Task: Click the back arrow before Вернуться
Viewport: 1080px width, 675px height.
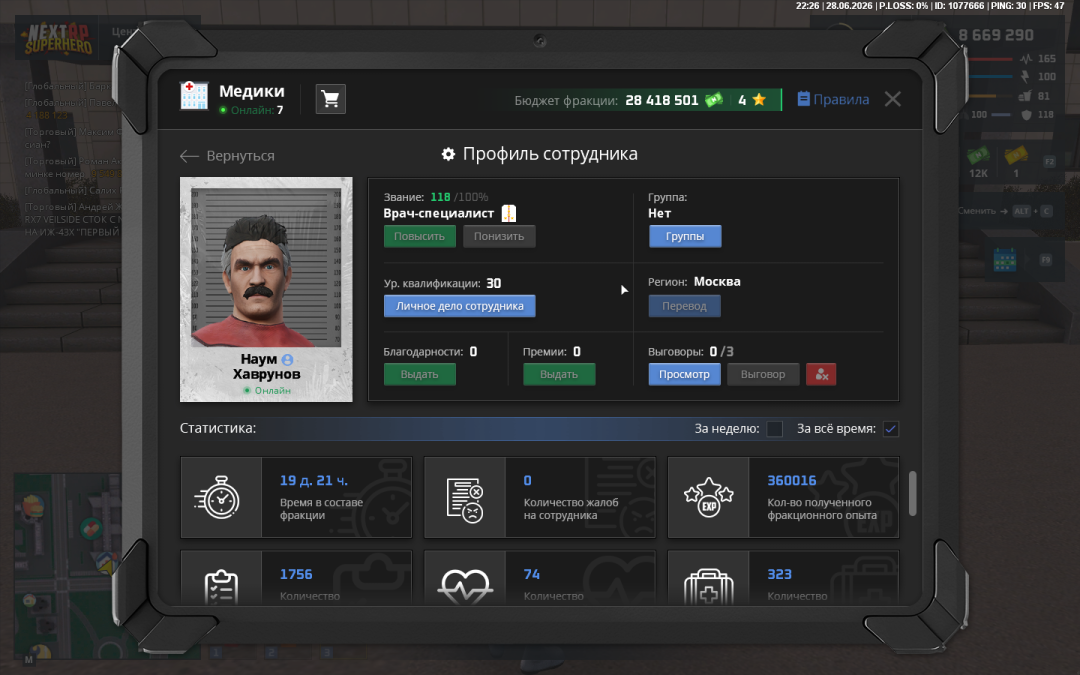Action: (x=189, y=156)
